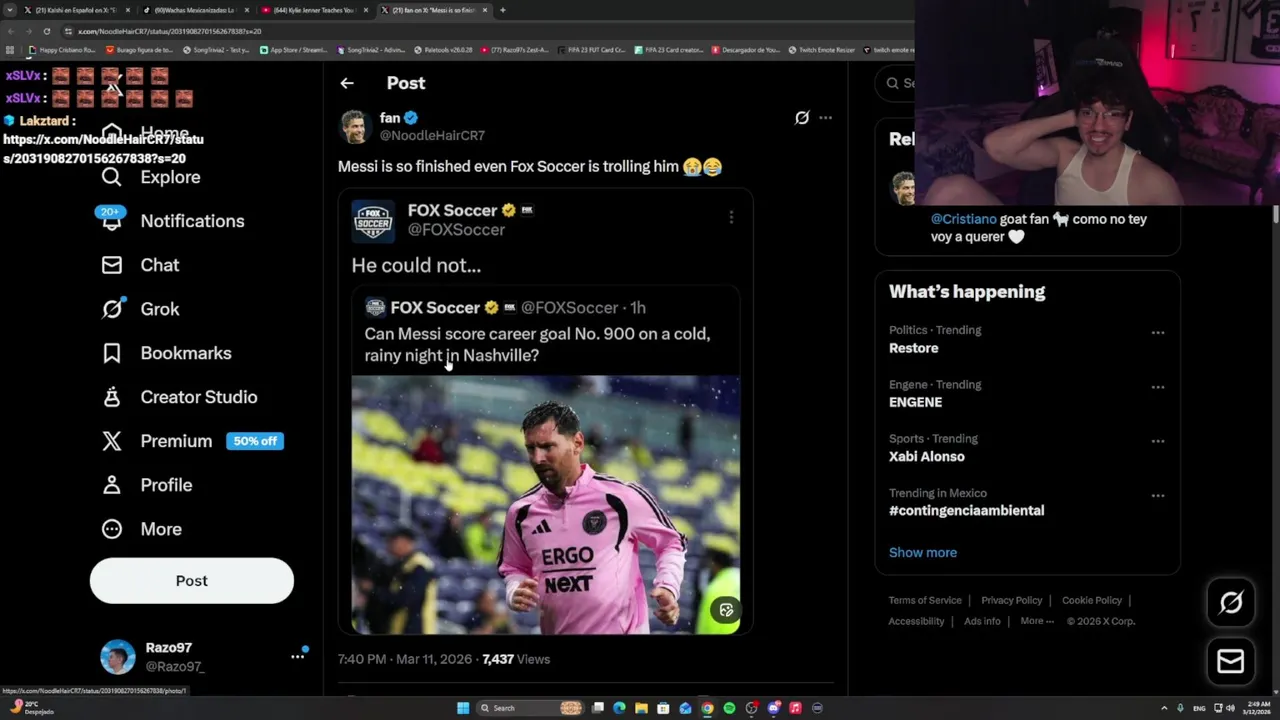Open more options for ENGENE trend
The image size is (1280, 720).
tap(1157, 387)
